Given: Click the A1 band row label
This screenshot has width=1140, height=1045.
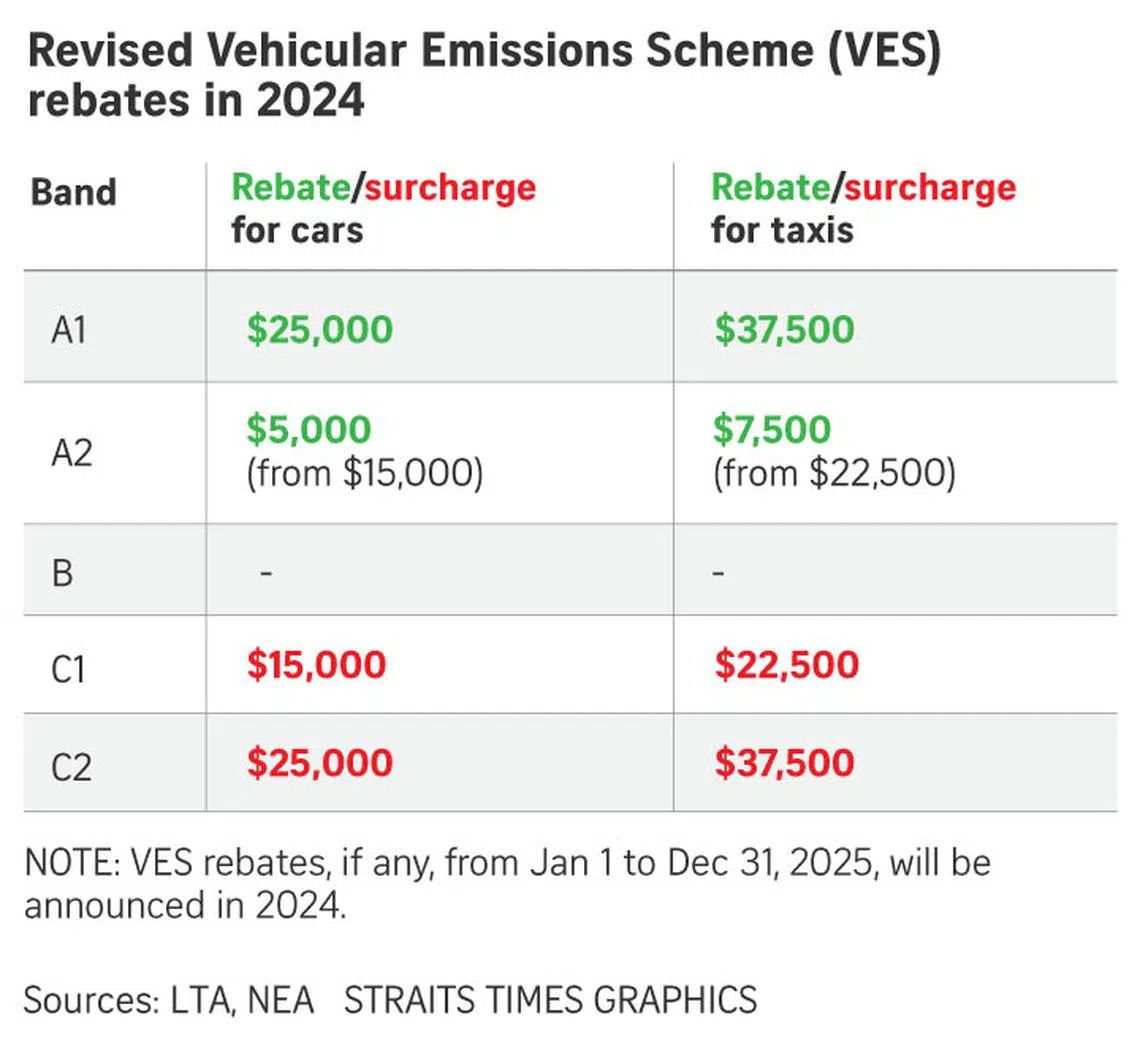Looking at the screenshot, I should click(69, 330).
